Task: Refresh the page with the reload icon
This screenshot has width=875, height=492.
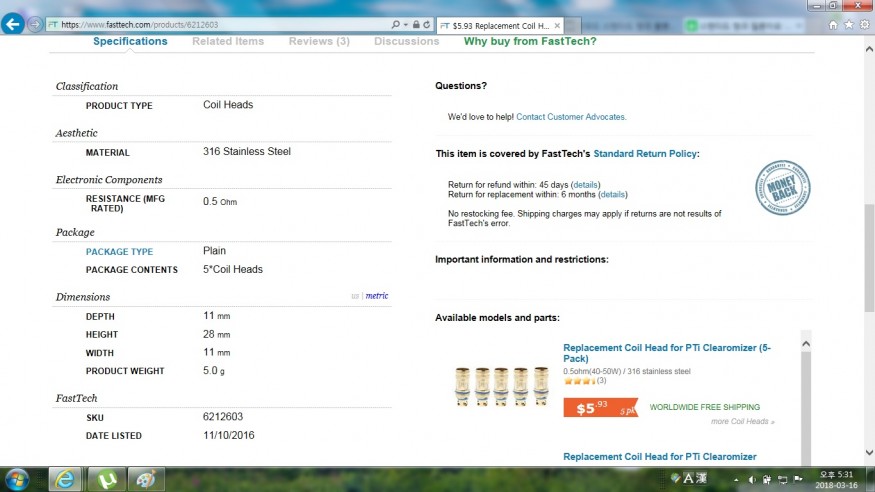Action: pos(427,25)
